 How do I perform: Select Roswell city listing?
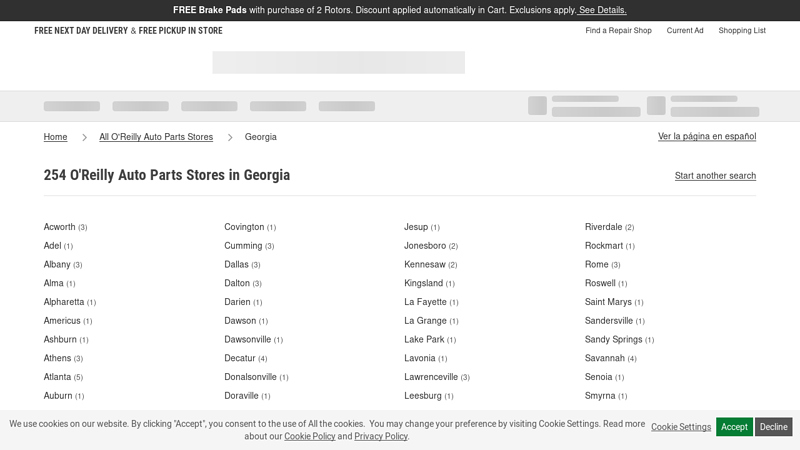pyautogui.click(x=606, y=283)
